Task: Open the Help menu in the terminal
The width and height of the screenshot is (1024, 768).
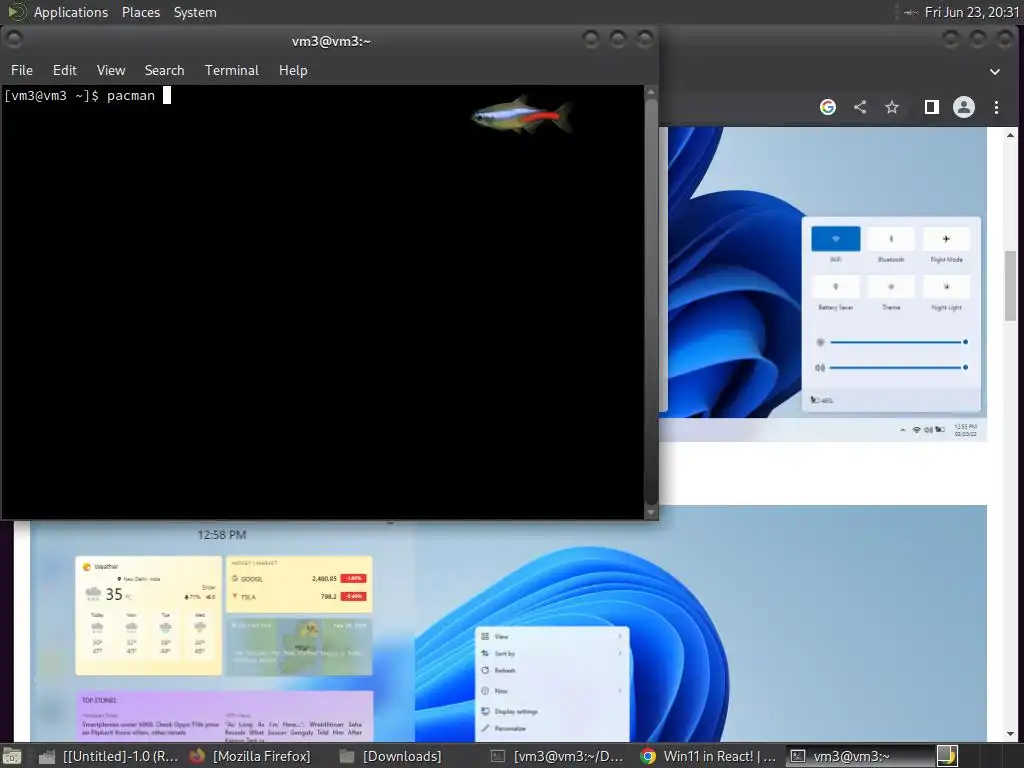Action: point(293,70)
